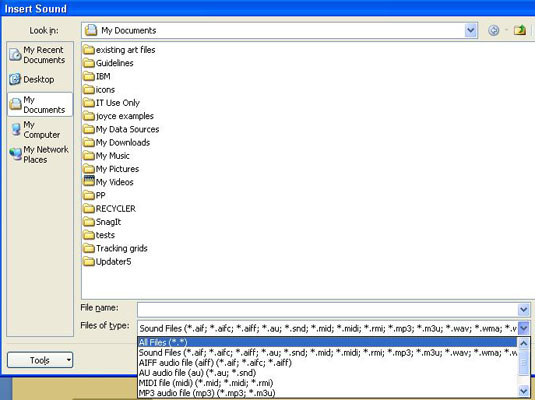
Task: Click the file type list scroll-down arrow
Action: click(524, 390)
